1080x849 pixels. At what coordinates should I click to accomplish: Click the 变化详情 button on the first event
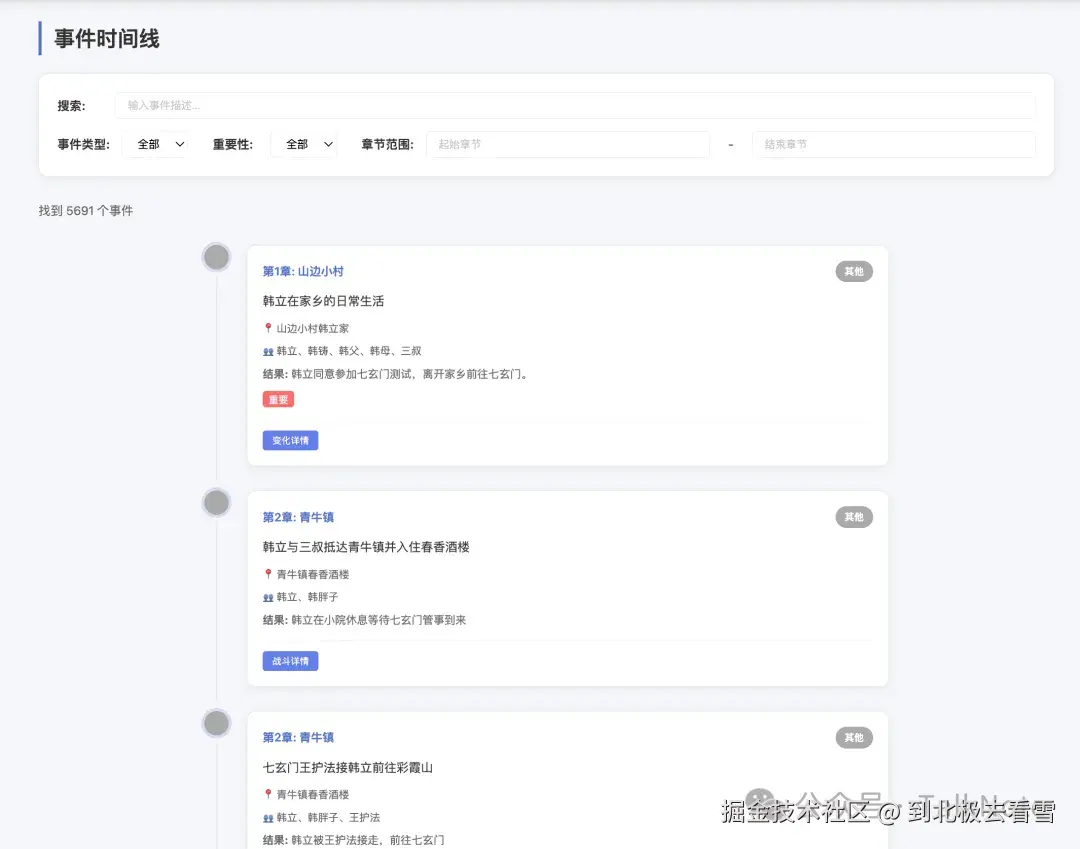coord(290,440)
